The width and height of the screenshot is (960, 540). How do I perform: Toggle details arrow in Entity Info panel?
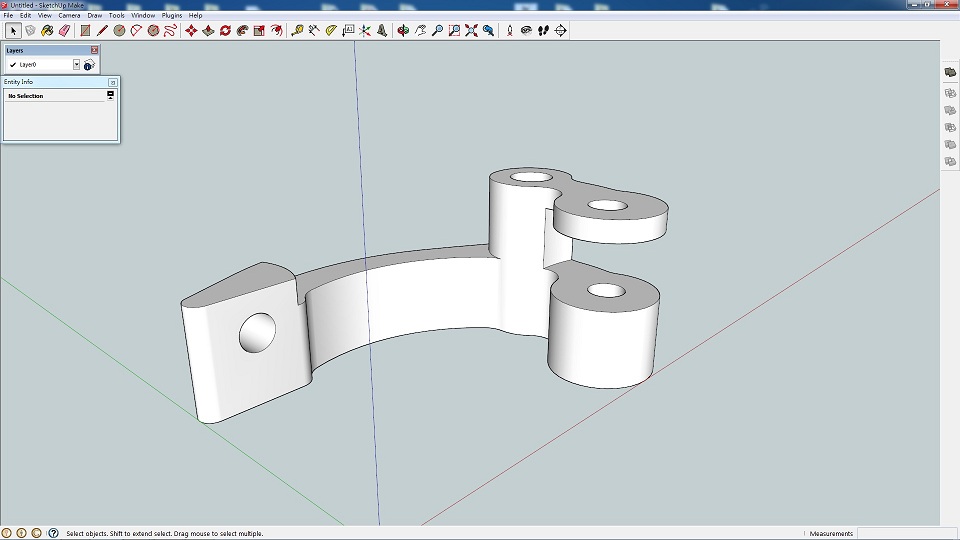pyautogui.click(x=110, y=95)
